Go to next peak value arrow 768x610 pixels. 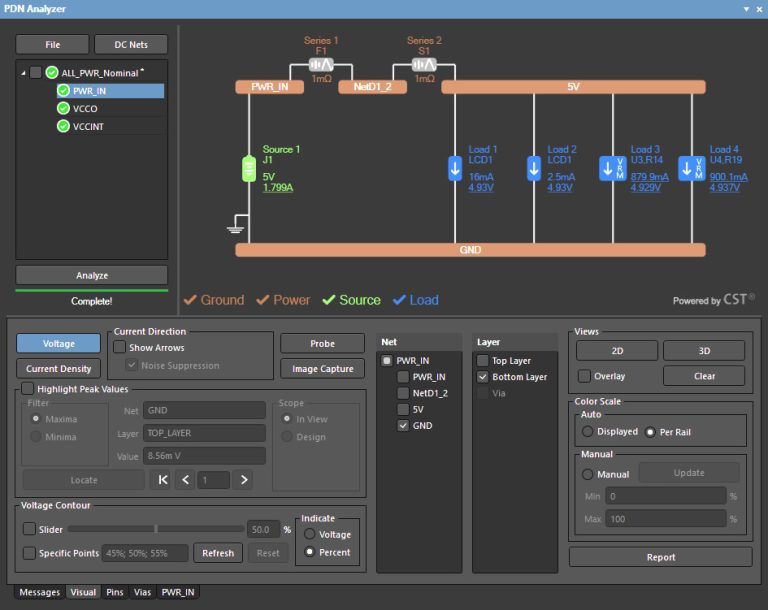pos(244,480)
